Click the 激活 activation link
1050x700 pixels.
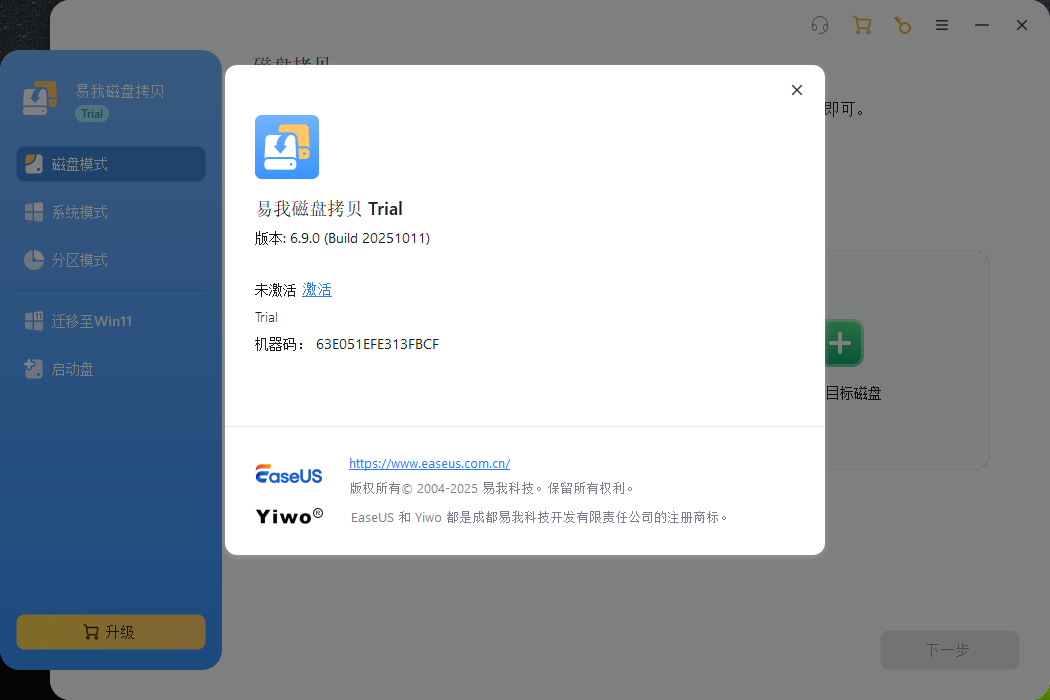pyautogui.click(x=317, y=290)
